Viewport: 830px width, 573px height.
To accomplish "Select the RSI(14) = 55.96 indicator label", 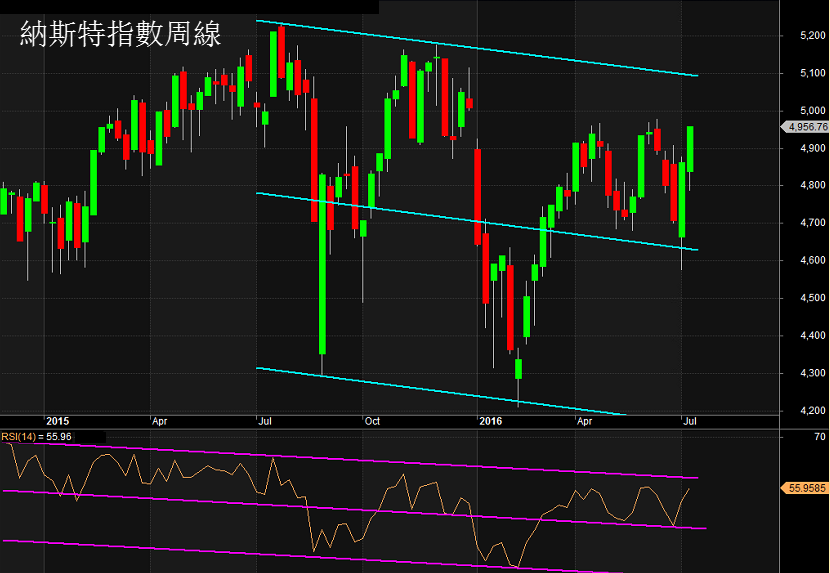I will [x=37, y=437].
